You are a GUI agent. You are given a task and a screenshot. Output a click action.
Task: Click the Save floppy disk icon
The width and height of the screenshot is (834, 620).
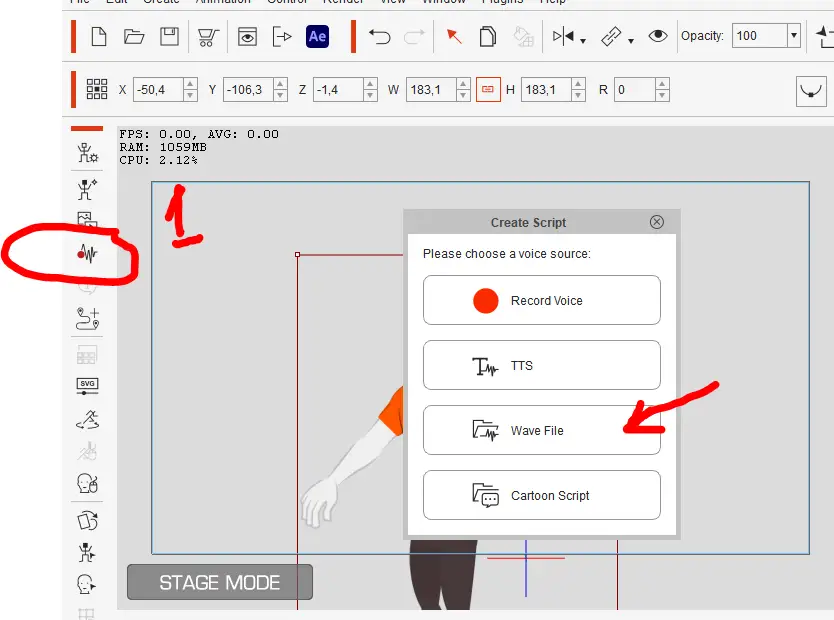(170, 37)
